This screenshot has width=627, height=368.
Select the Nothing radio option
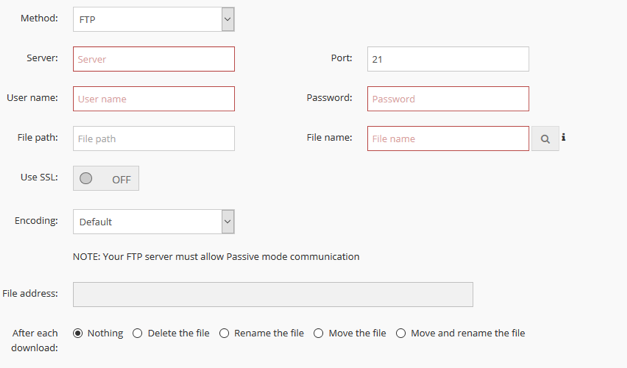(x=78, y=333)
